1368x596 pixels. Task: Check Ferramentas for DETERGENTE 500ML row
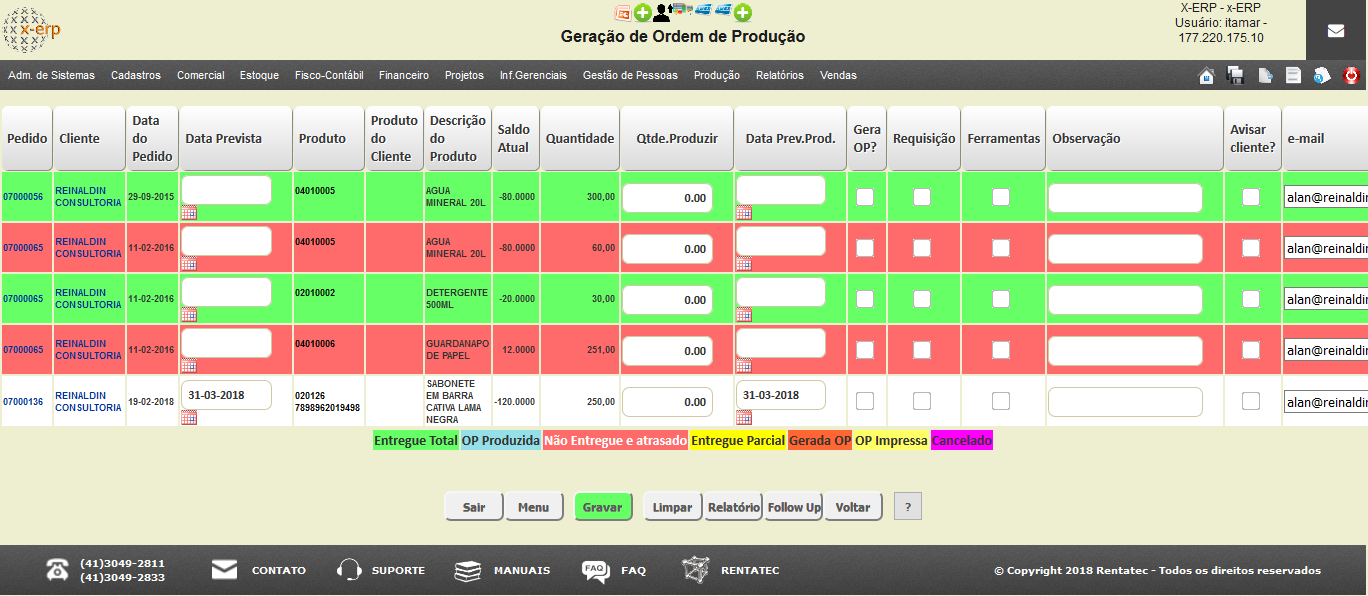(1001, 299)
